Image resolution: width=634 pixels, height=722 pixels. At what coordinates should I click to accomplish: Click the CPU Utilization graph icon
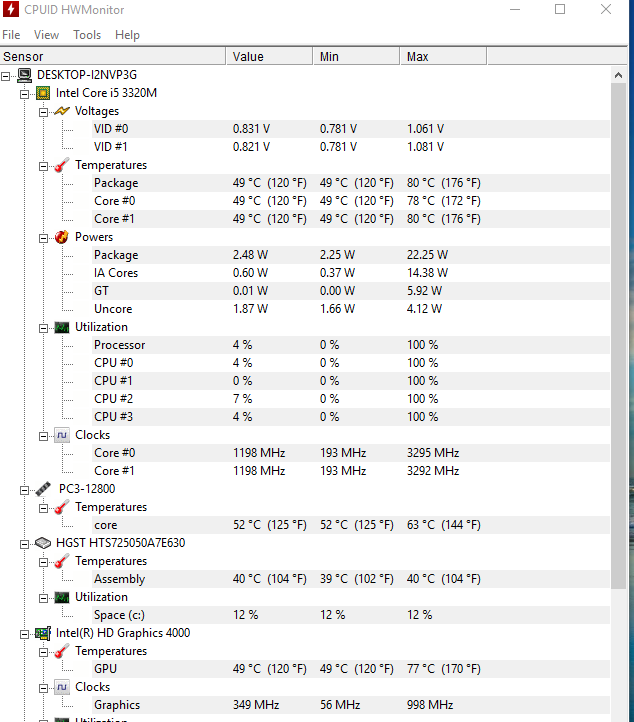62,327
